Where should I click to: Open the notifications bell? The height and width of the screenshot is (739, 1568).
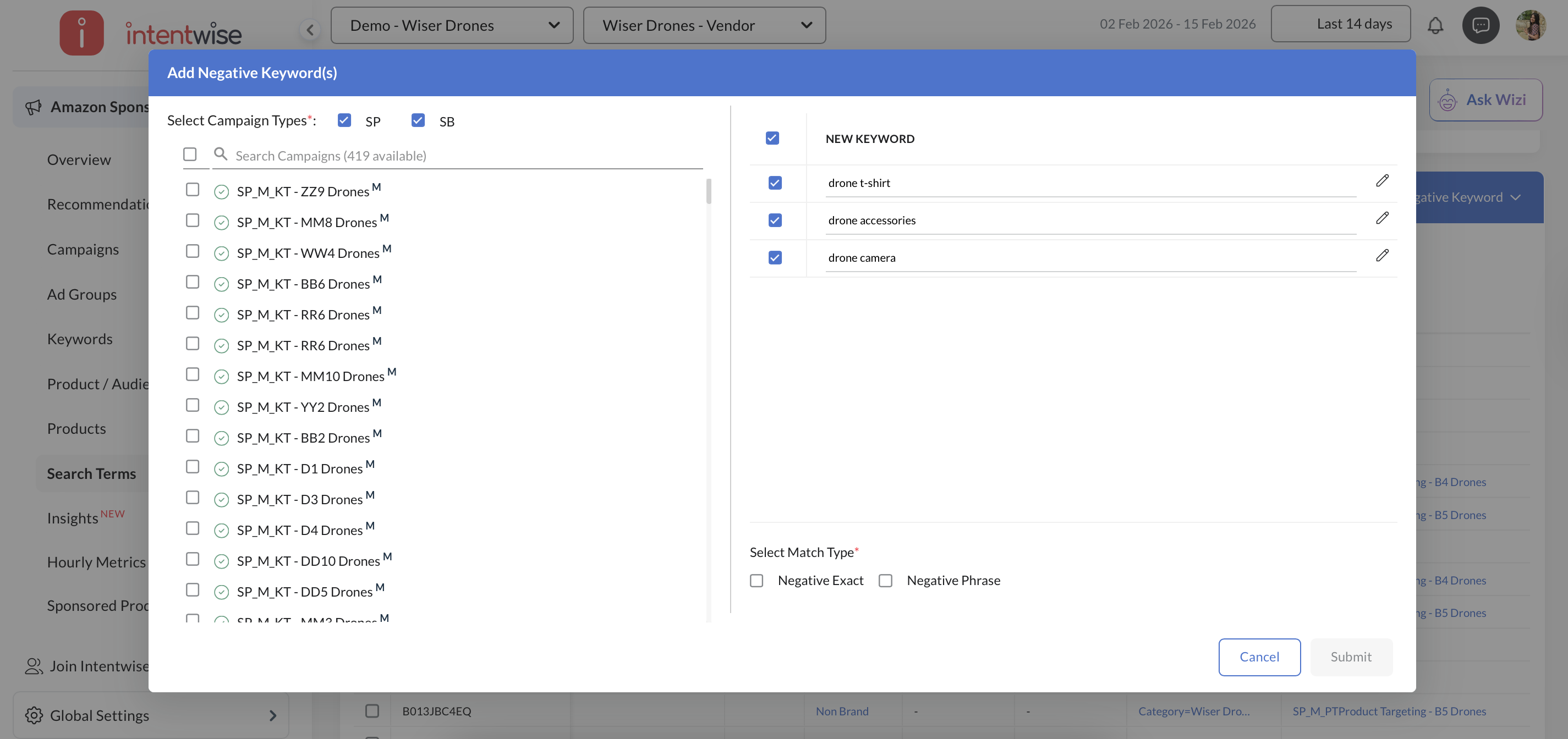tap(1435, 25)
